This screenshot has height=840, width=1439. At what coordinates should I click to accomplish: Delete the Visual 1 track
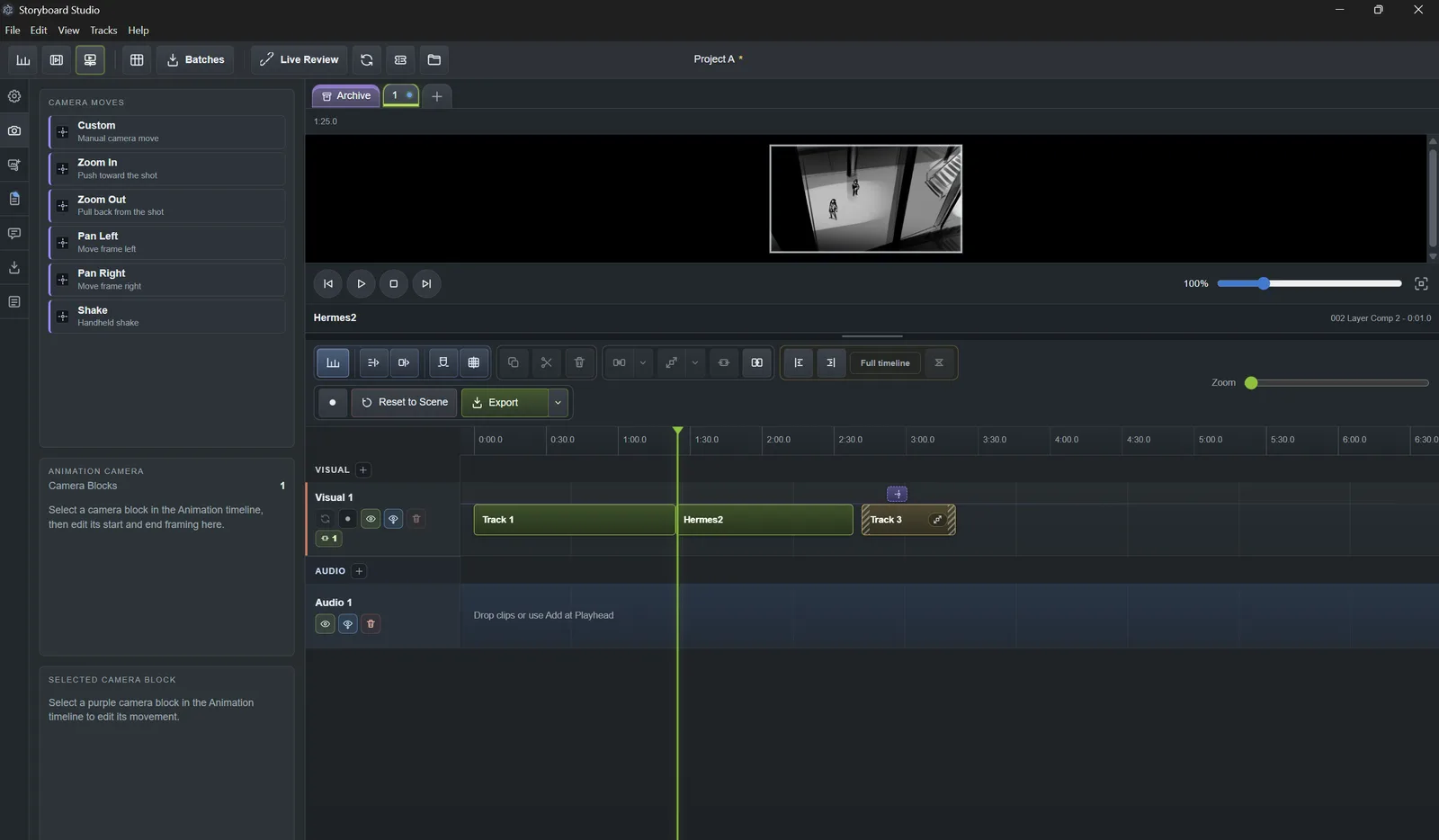pyautogui.click(x=416, y=519)
